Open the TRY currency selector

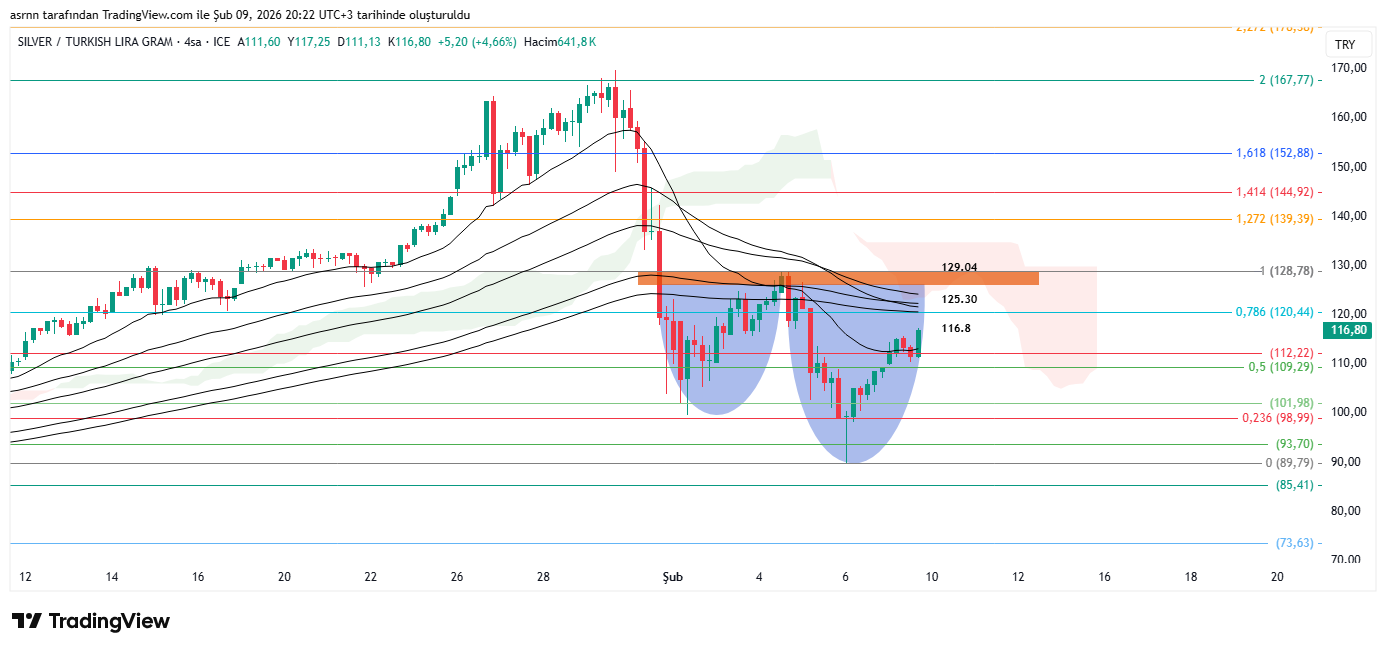pyautogui.click(x=1345, y=46)
